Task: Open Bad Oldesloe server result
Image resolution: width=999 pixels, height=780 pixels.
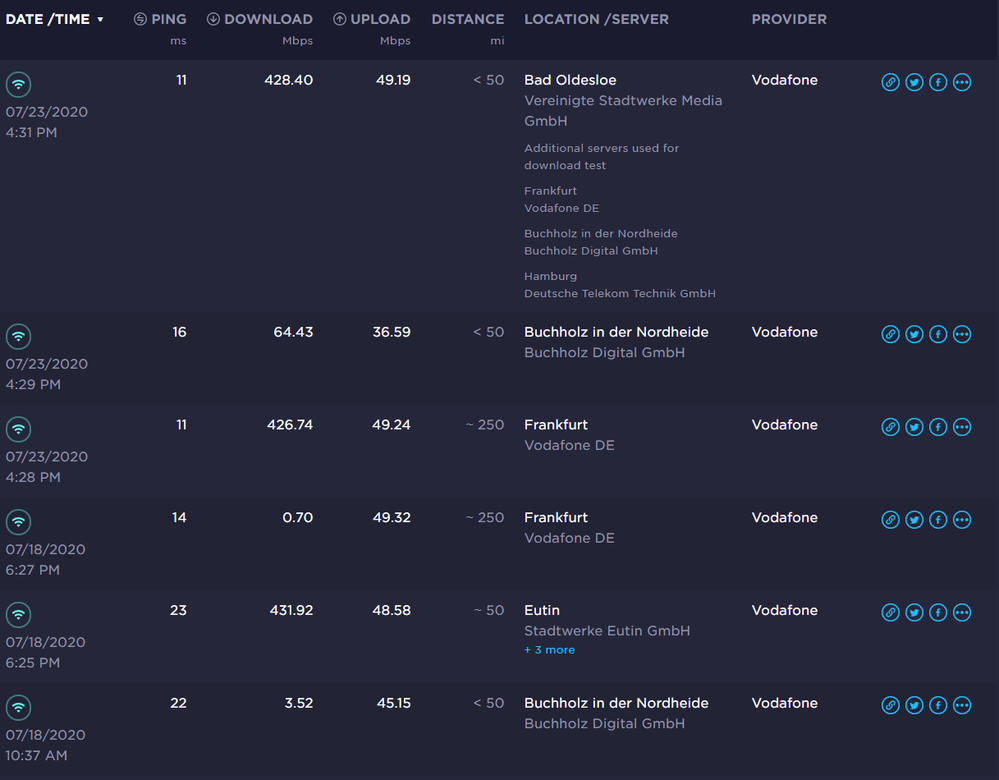Action: pyautogui.click(x=571, y=80)
